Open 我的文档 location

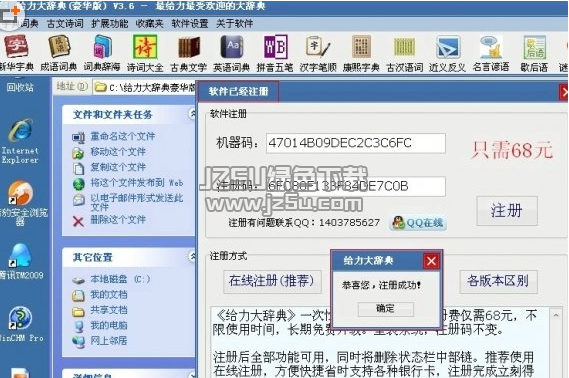coord(109,295)
